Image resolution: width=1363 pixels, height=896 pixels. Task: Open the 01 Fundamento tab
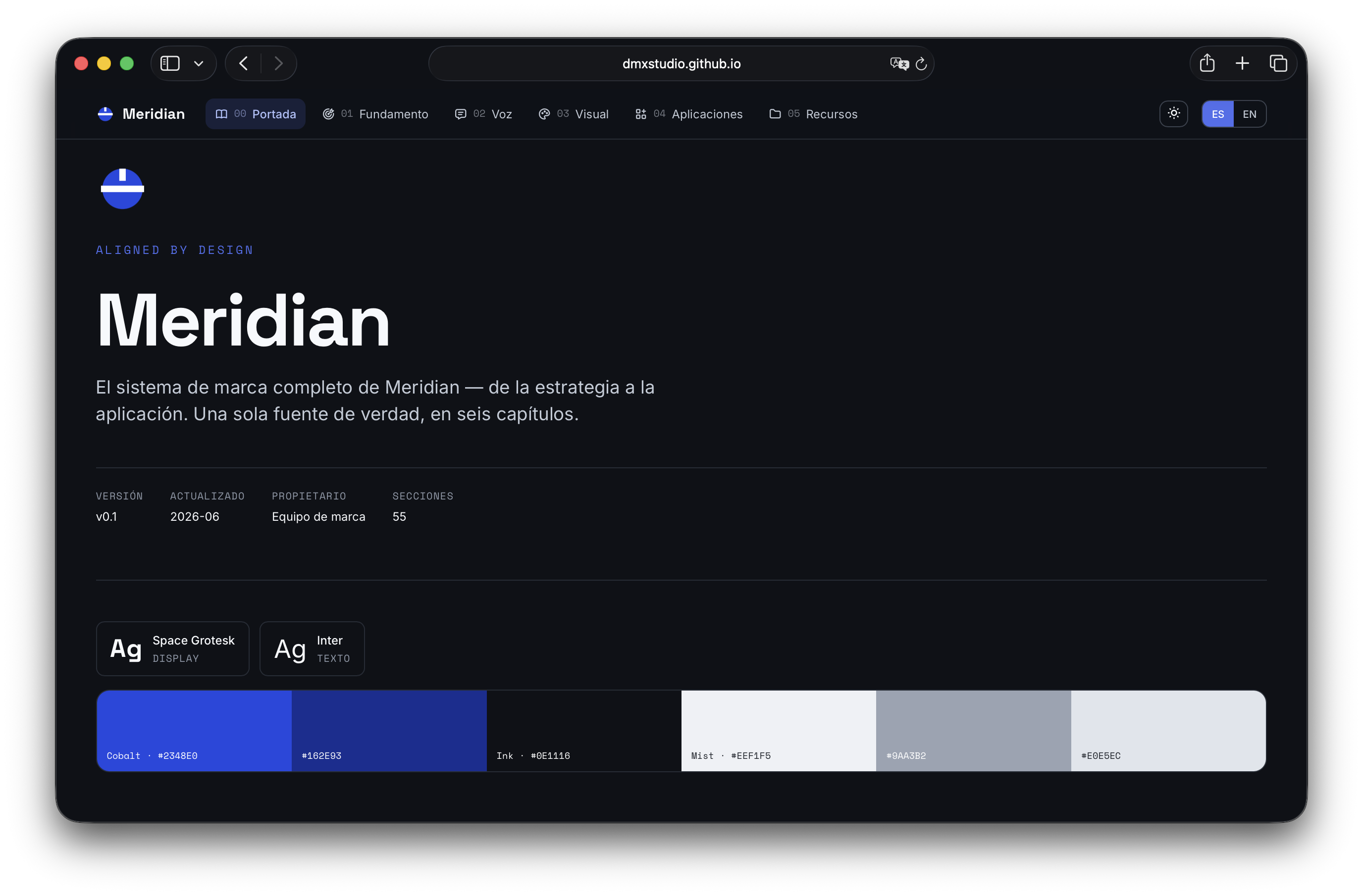click(375, 114)
